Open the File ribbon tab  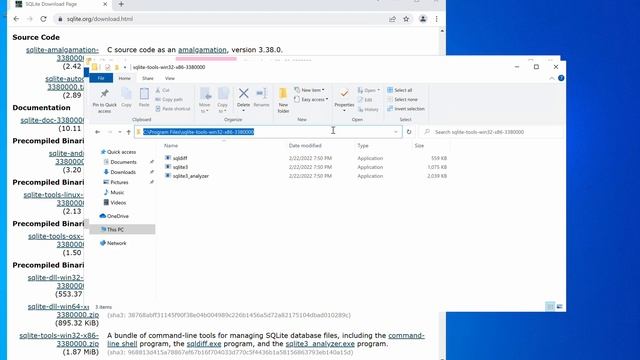101,78
